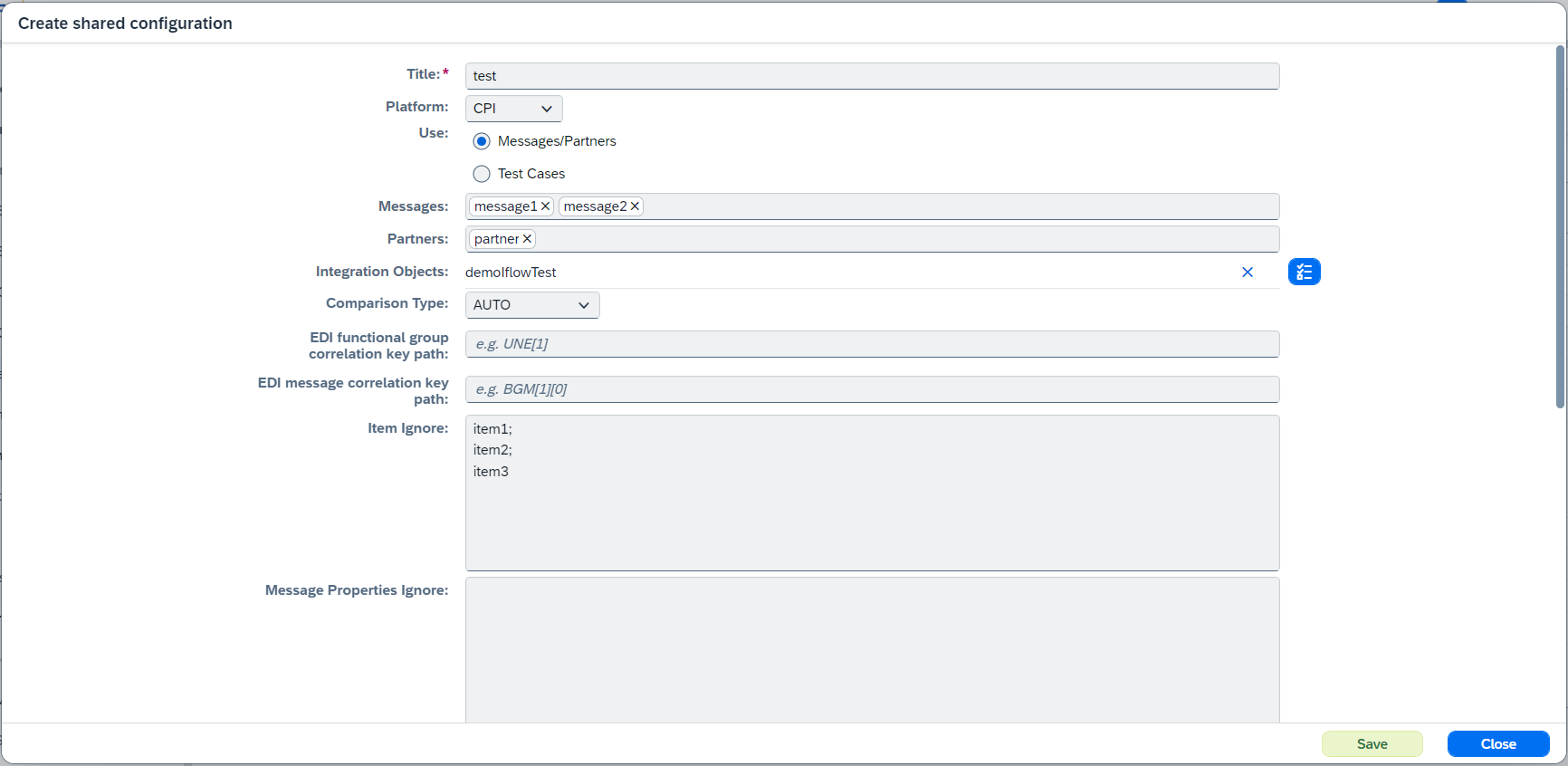Click the Message Properties Ignore text area
This screenshot has height=766, width=1568.
click(872, 650)
